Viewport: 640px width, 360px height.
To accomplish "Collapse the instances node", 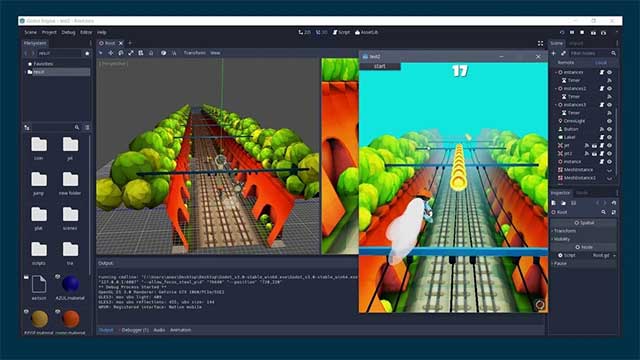I will (556, 72).
